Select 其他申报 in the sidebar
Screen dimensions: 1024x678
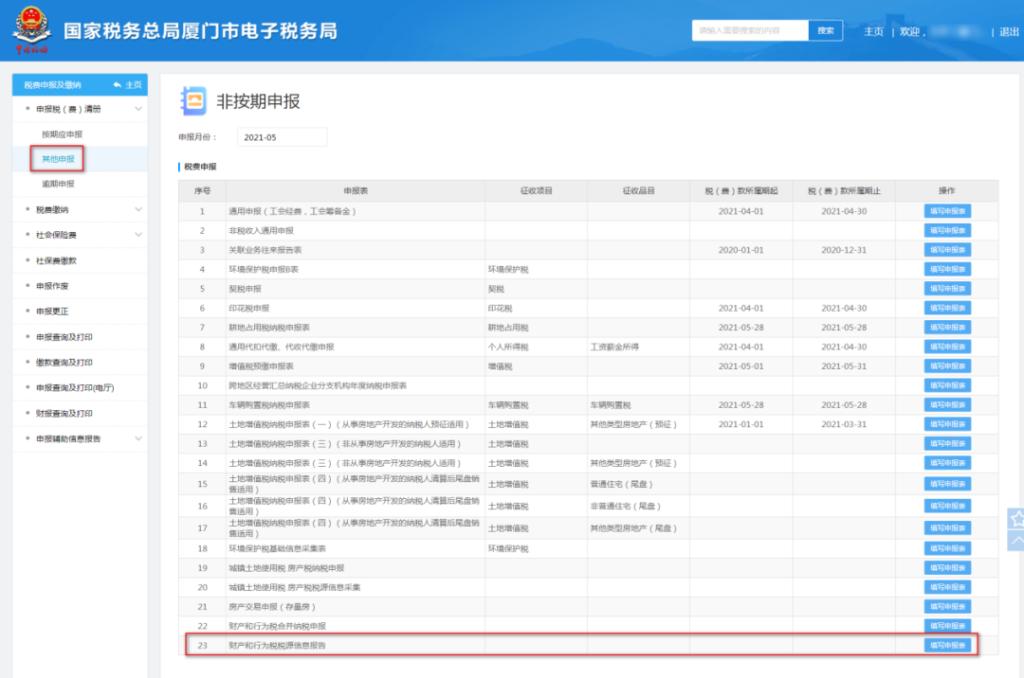point(57,159)
